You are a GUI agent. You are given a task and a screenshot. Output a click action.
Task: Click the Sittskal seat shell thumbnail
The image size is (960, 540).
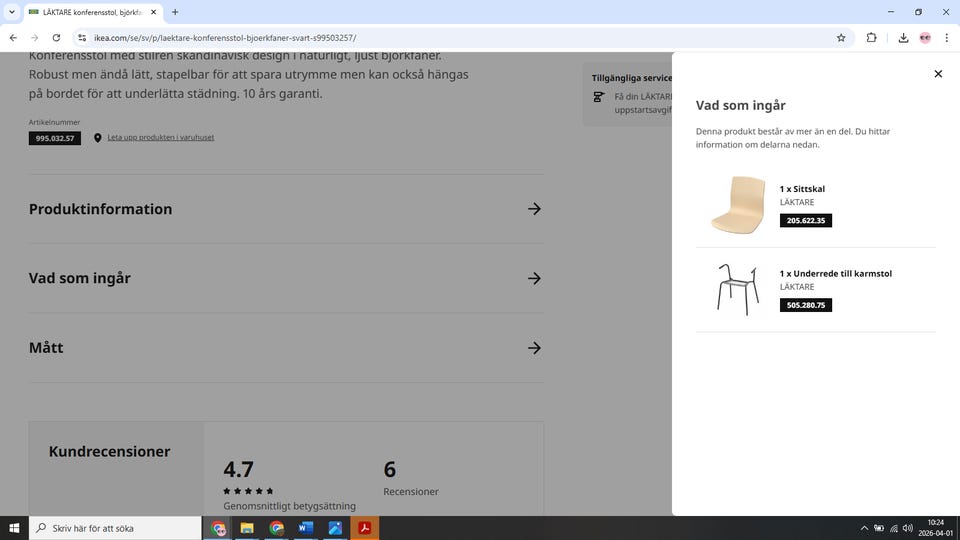(738, 204)
